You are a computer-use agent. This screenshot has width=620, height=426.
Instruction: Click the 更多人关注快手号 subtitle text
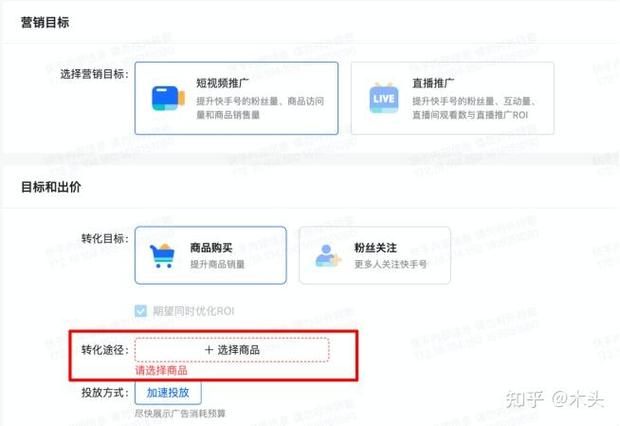(390, 264)
